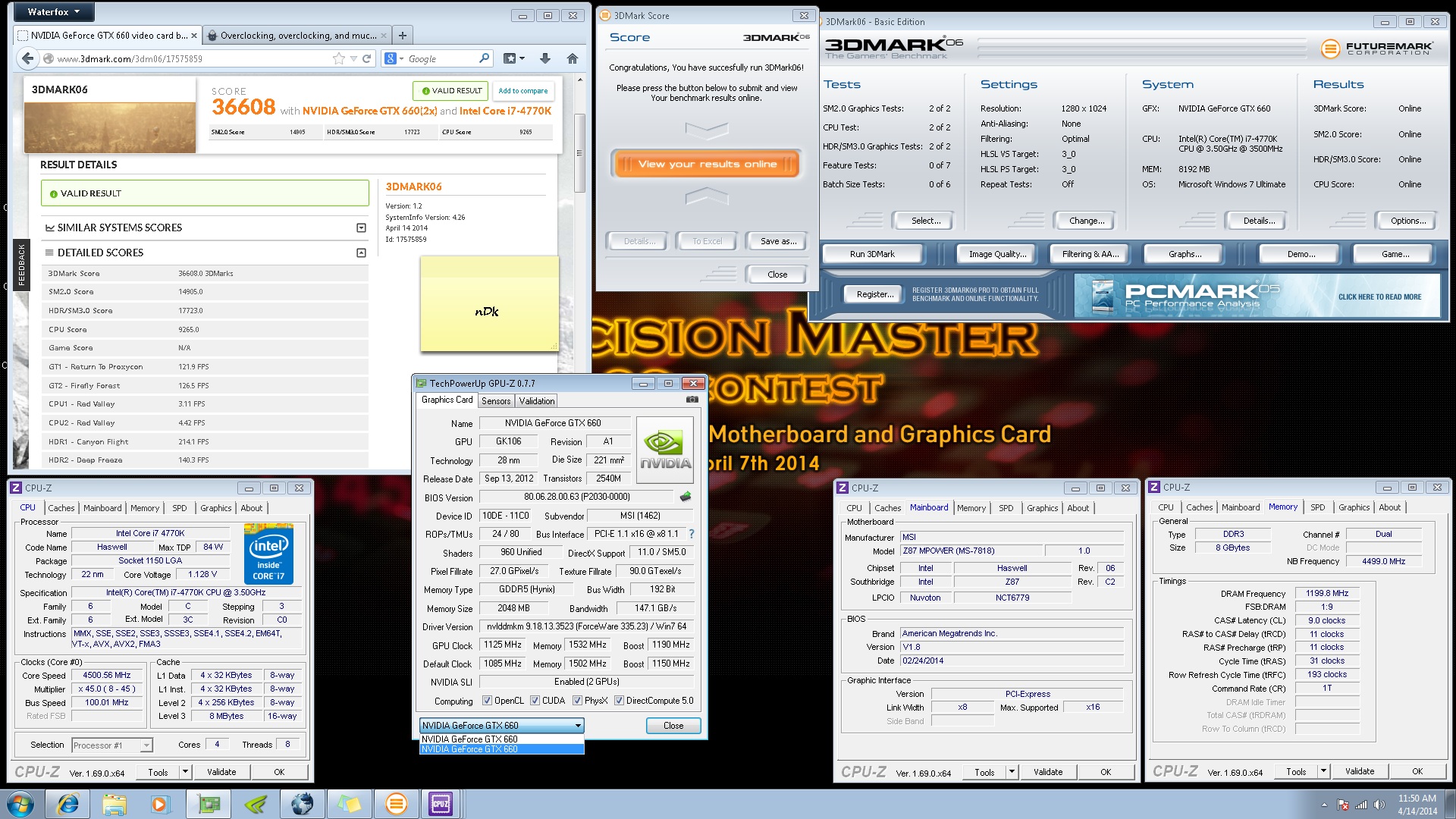This screenshot has width=1456, height=819.
Task: Click the Feedback side tab on 3DMark page
Action: 21,264
